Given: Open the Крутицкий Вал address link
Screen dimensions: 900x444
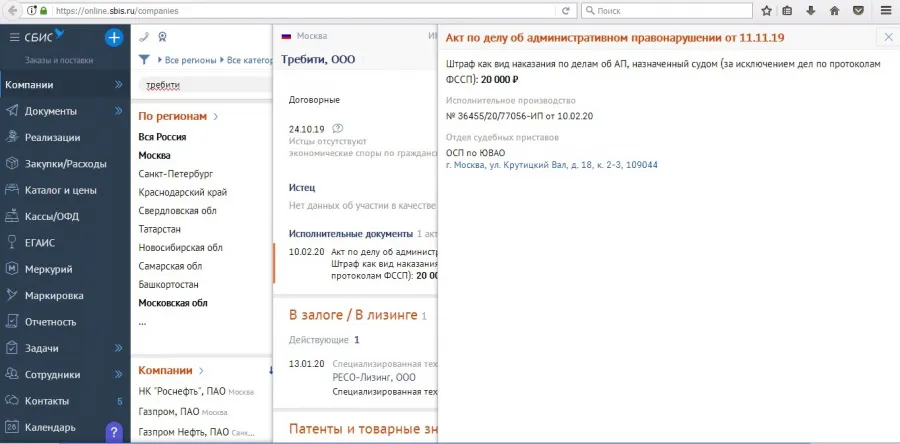Looking at the screenshot, I should (552, 165).
